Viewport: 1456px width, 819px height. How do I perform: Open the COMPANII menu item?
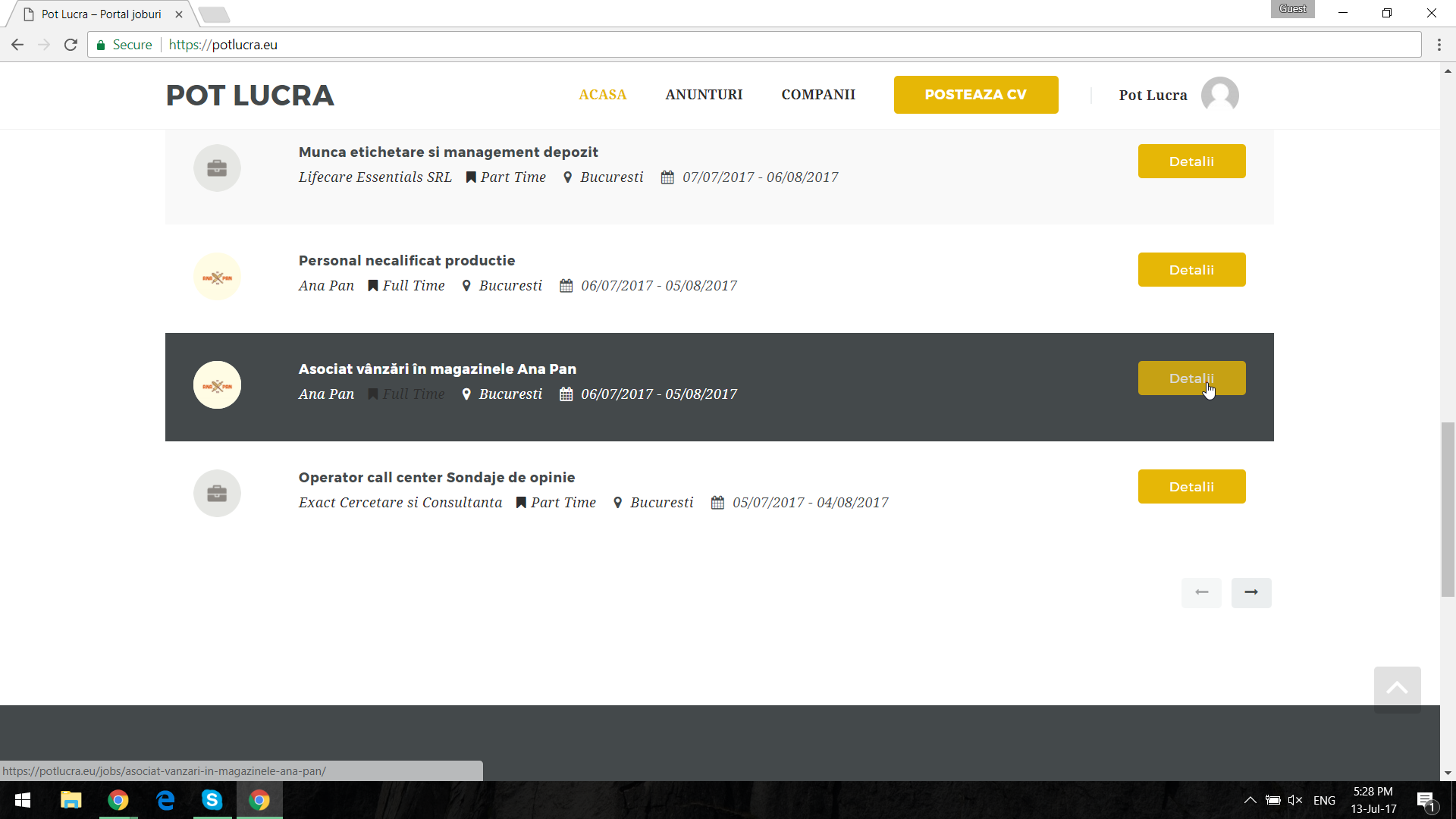point(818,95)
